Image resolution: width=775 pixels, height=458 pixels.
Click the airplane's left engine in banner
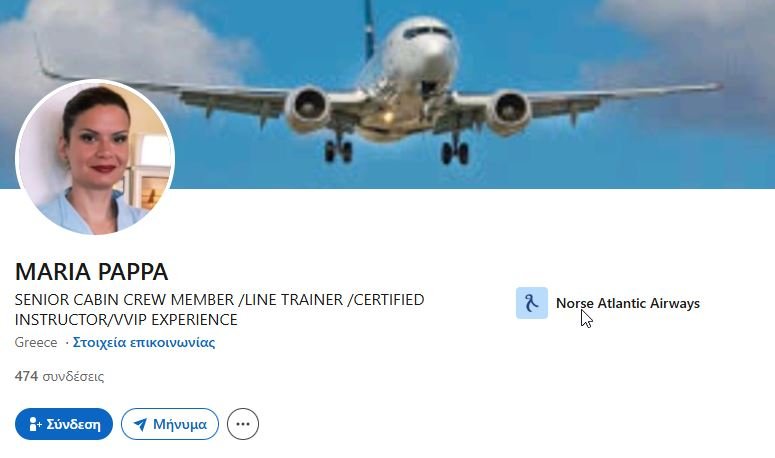(x=307, y=109)
